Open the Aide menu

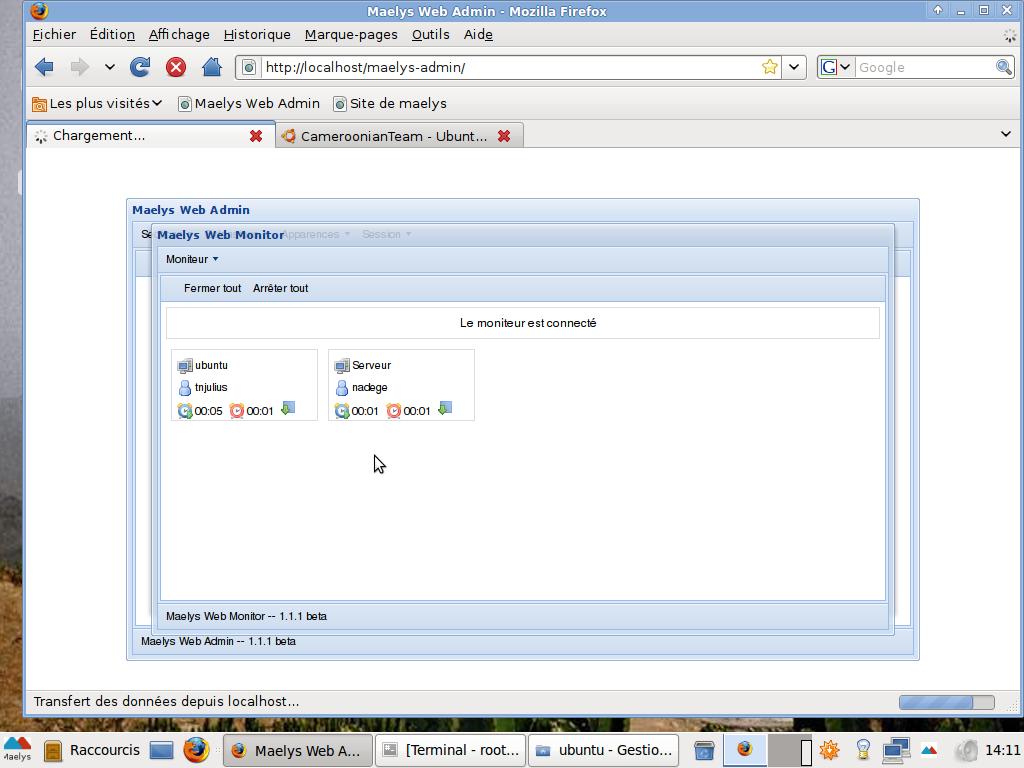coord(478,35)
